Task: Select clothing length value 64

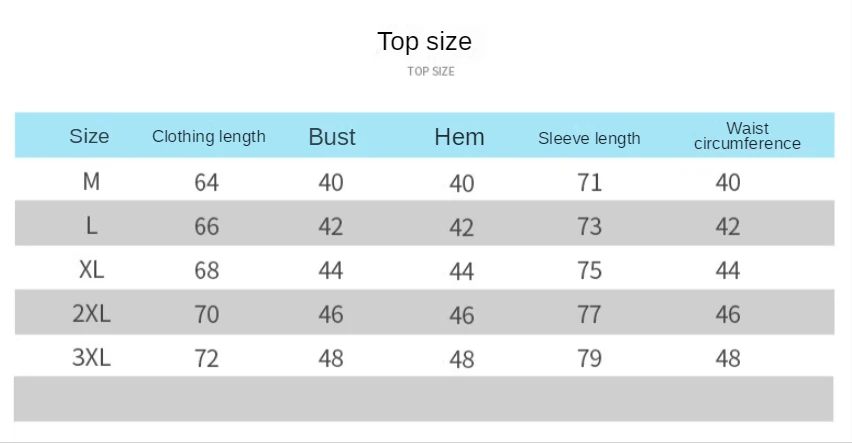Action: [206, 183]
